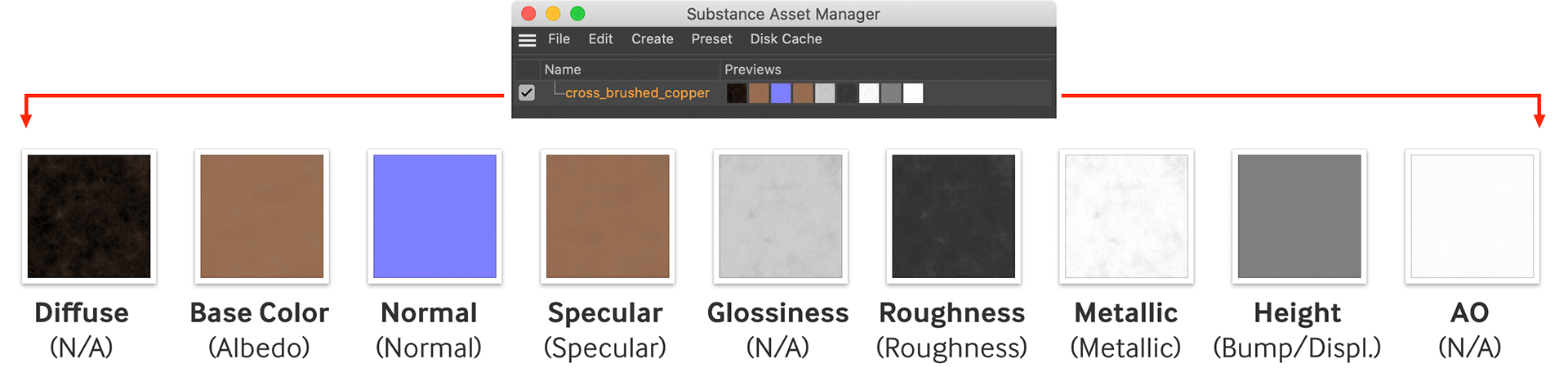Open the File menu
This screenshot has height=368, width=1568.
pos(559,39)
